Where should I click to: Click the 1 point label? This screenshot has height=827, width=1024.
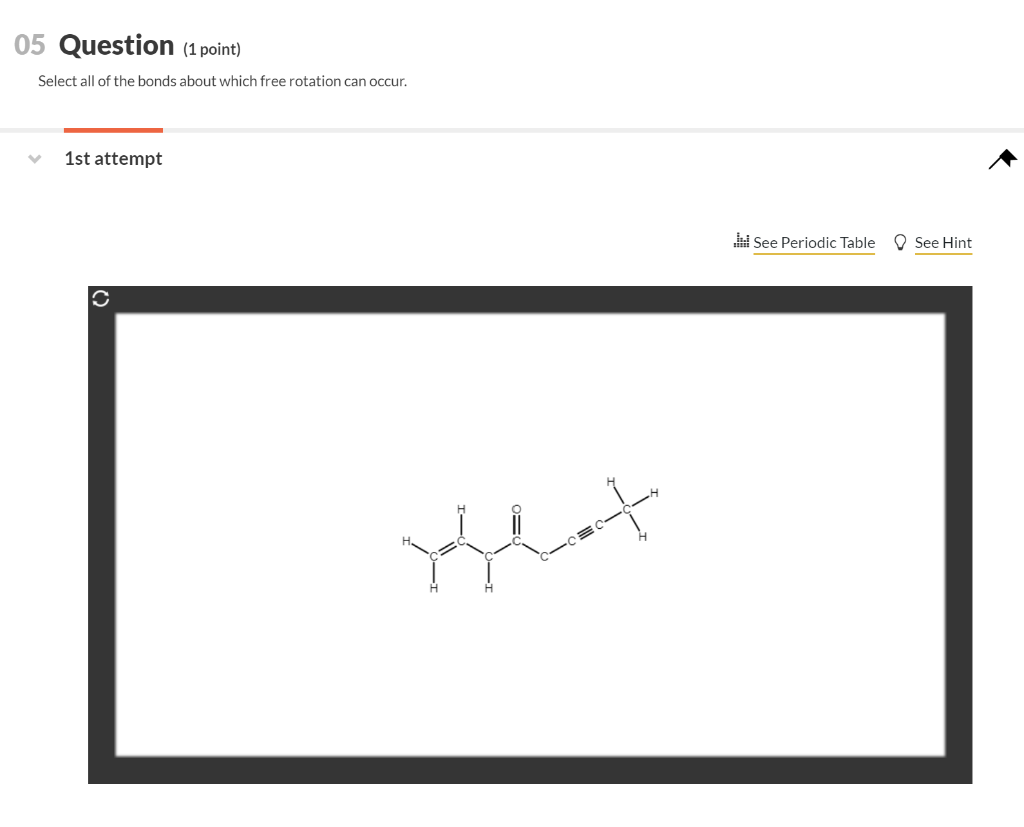211,48
